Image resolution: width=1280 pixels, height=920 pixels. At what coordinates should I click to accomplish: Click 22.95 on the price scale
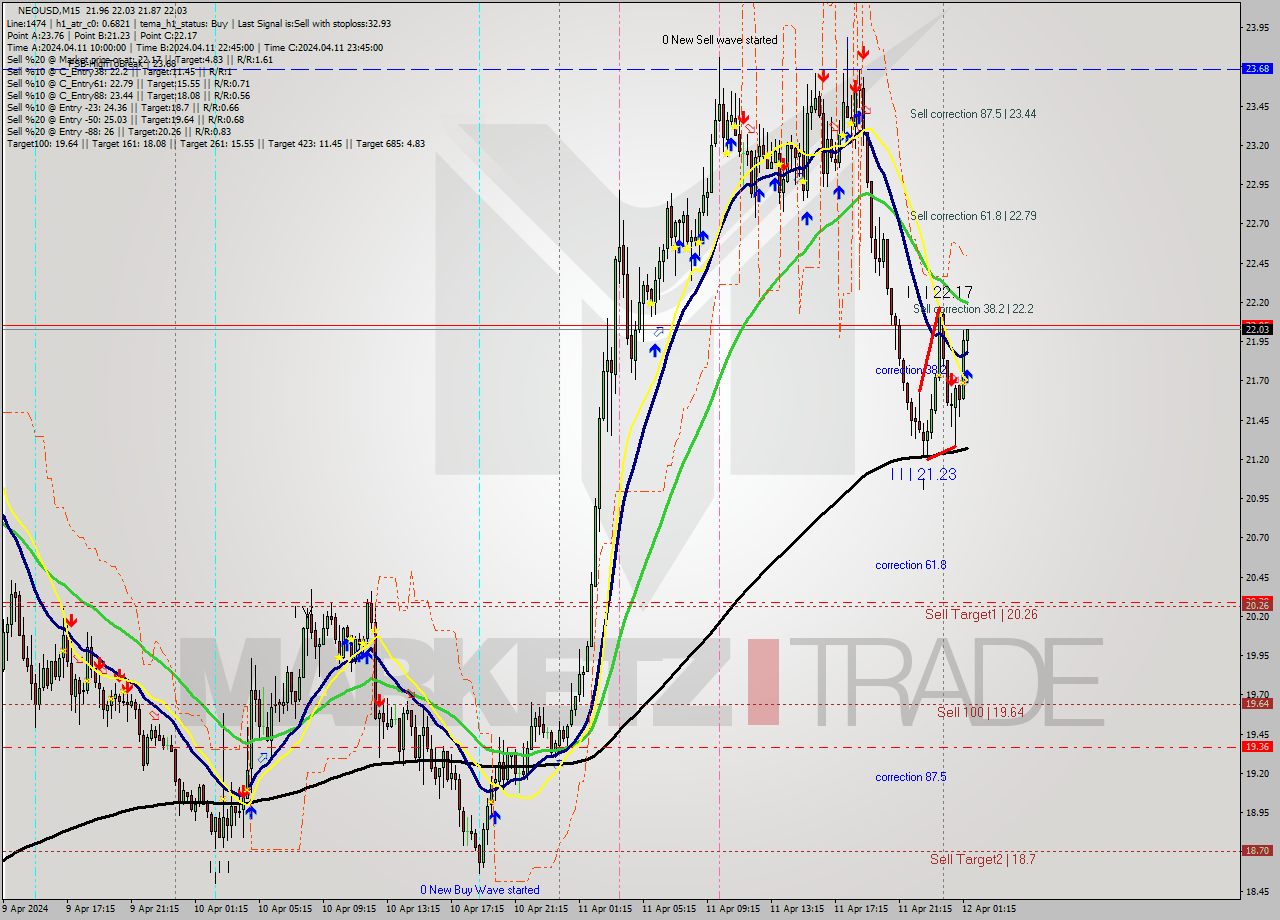coord(1257,184)
